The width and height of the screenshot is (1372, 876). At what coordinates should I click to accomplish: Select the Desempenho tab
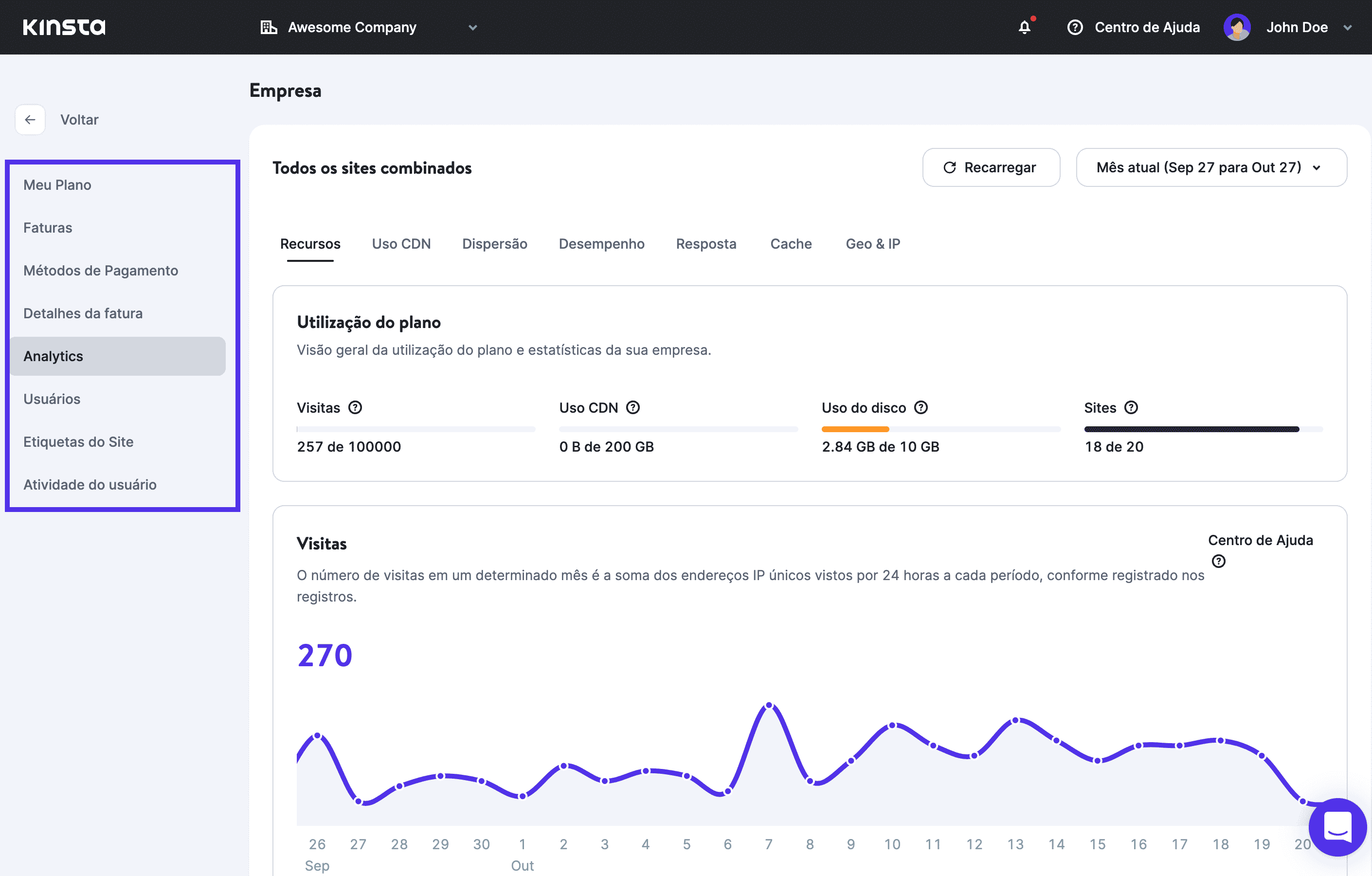coord(602,243)
